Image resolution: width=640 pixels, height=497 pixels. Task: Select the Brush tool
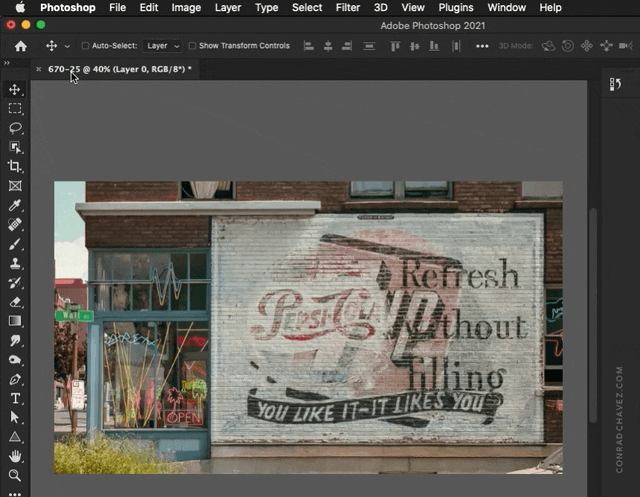(x=15, y=244)
